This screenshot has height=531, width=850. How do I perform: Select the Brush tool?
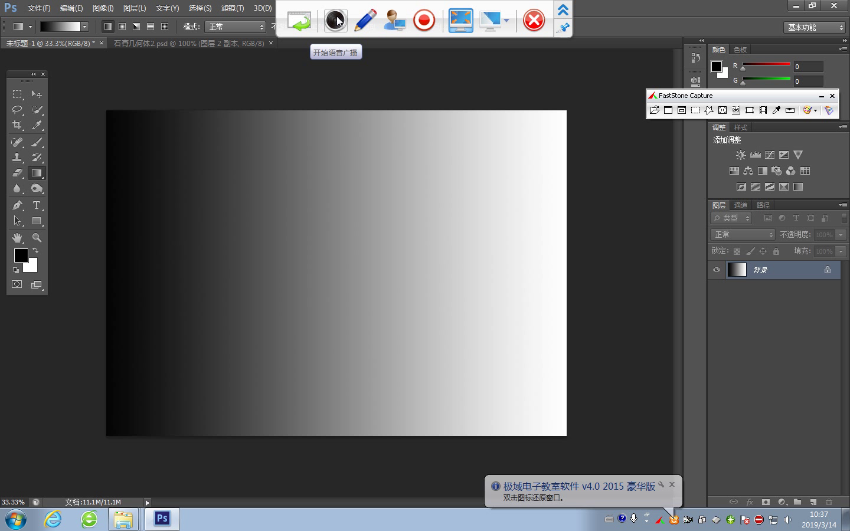click(36, 142)
